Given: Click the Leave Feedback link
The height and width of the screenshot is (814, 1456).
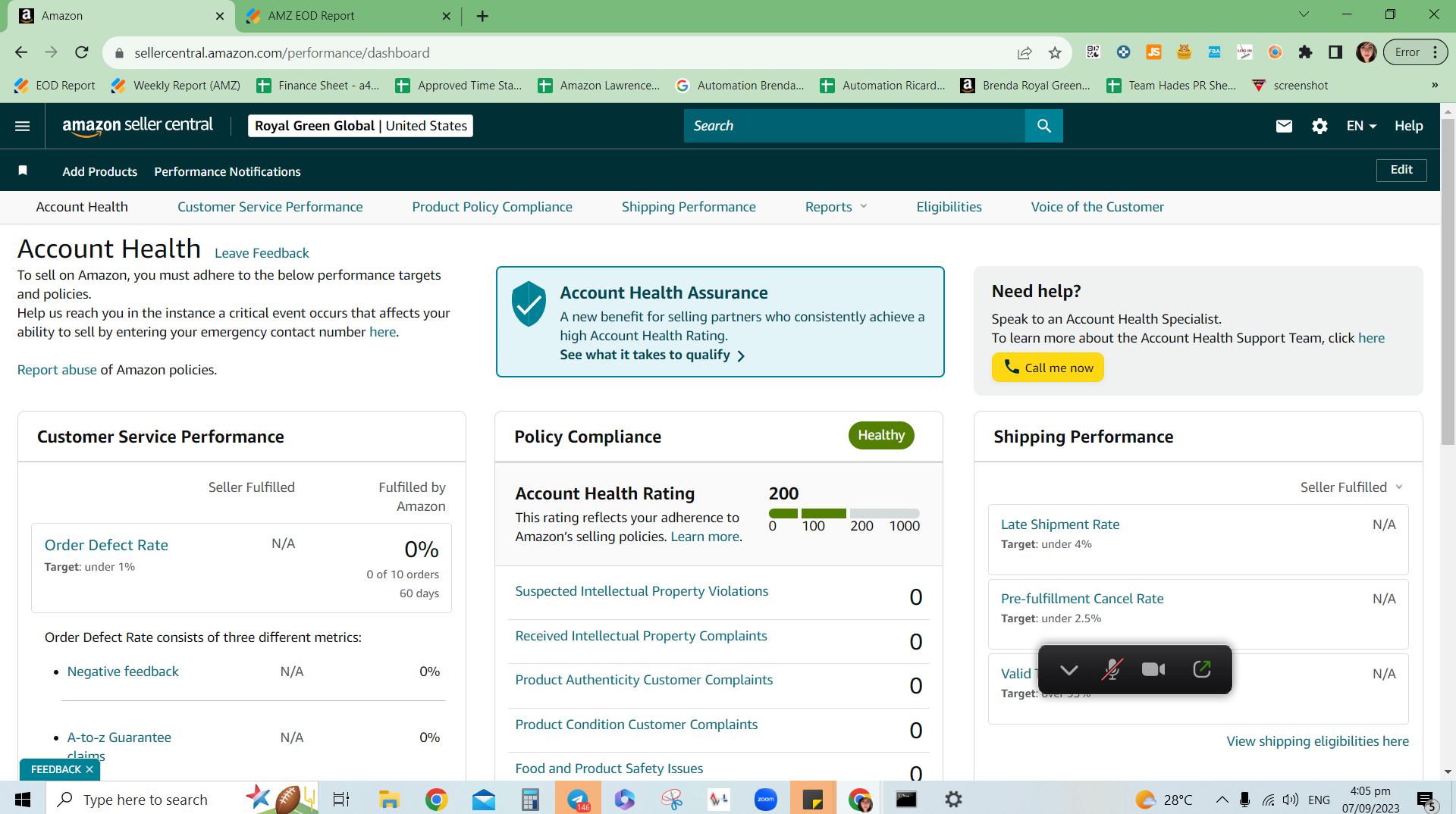Looking at the screenshot, I should coord(262,253).
